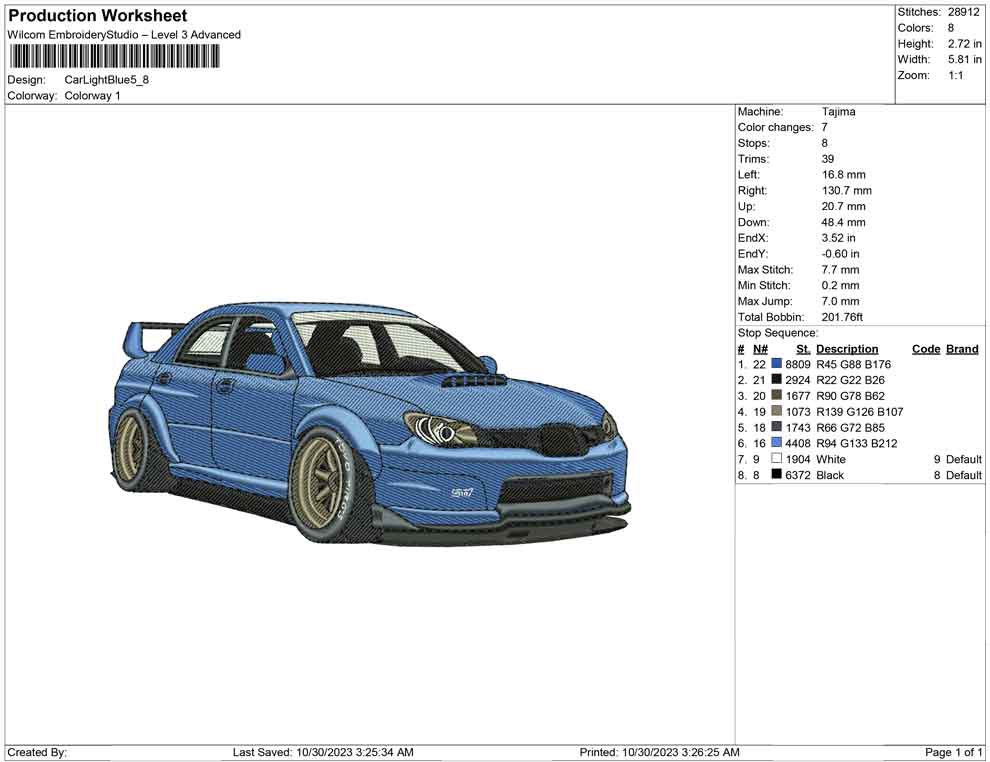Click the Stitches count 28912
990x762 pixels.
point(963,12)
